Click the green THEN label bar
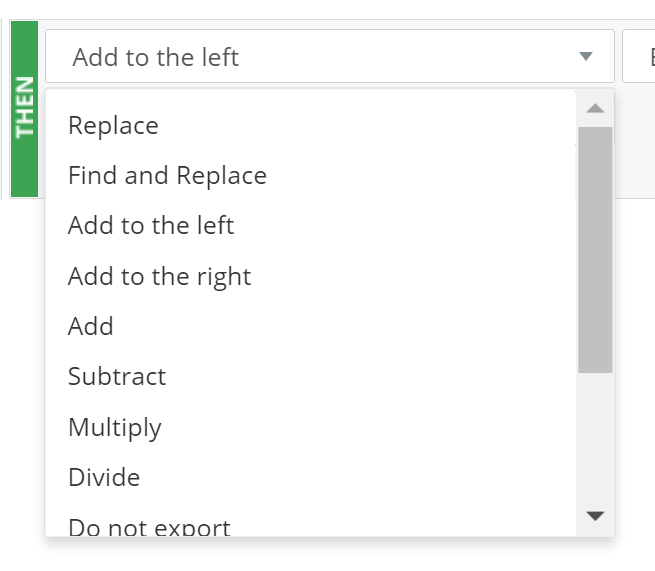The image size is (655, 571). pos(25,109)
